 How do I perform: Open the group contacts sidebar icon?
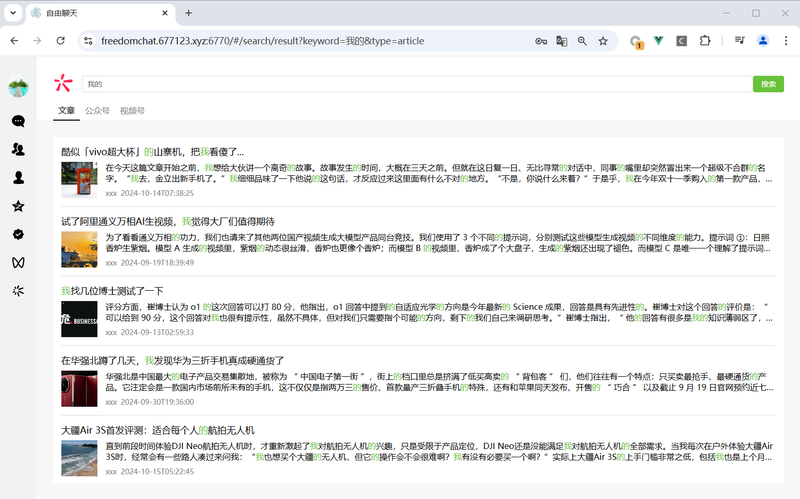[18, 149]
